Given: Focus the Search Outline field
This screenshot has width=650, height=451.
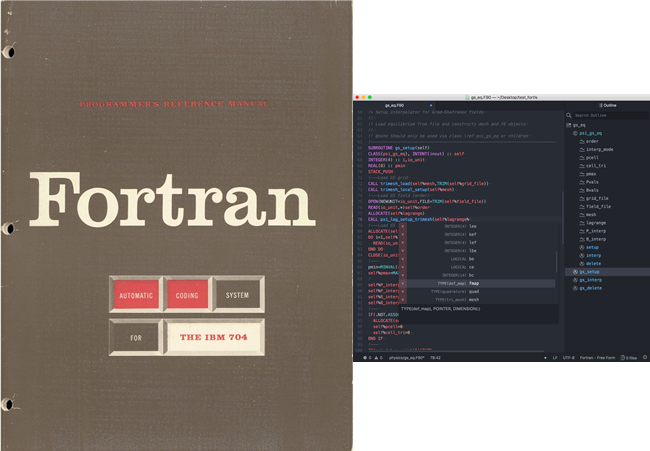Looking at the screenshot, I should pos(611,115).
